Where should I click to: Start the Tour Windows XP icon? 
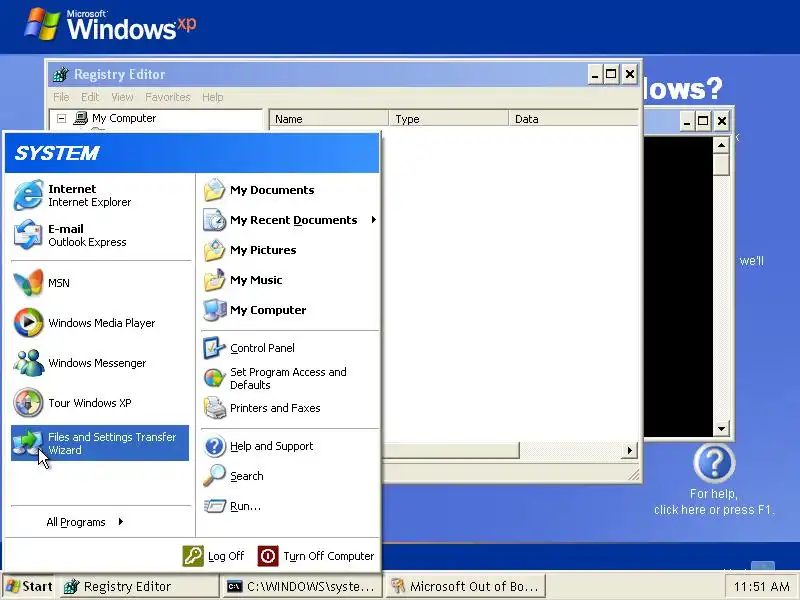(x=28, y=403)
